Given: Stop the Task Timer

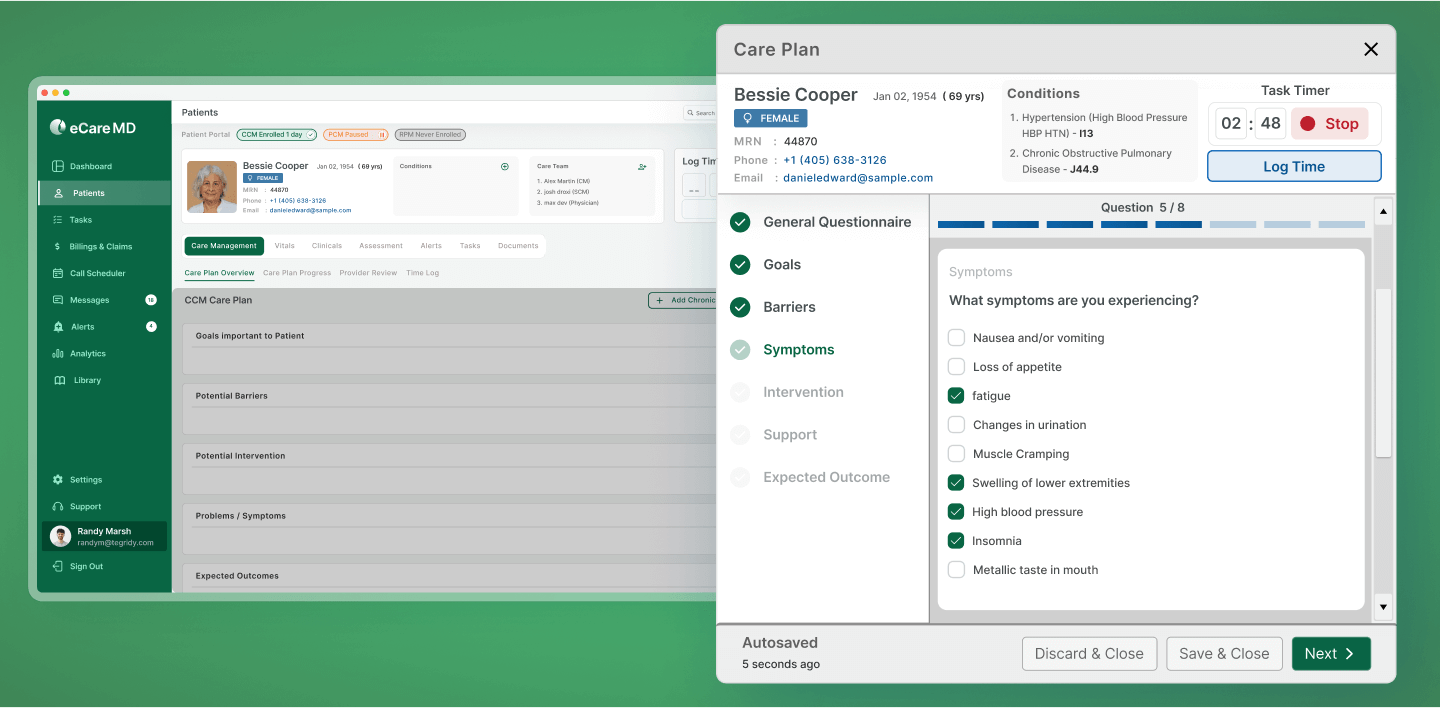Looking at the screenshot, I should (x=1329, y=123).
